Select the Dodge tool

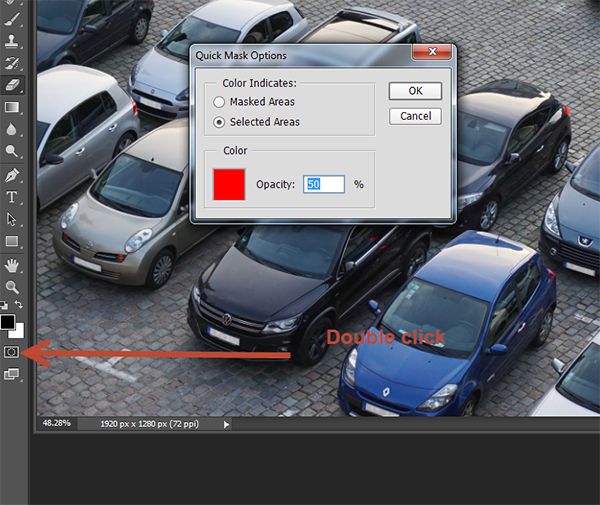point(13,151)
